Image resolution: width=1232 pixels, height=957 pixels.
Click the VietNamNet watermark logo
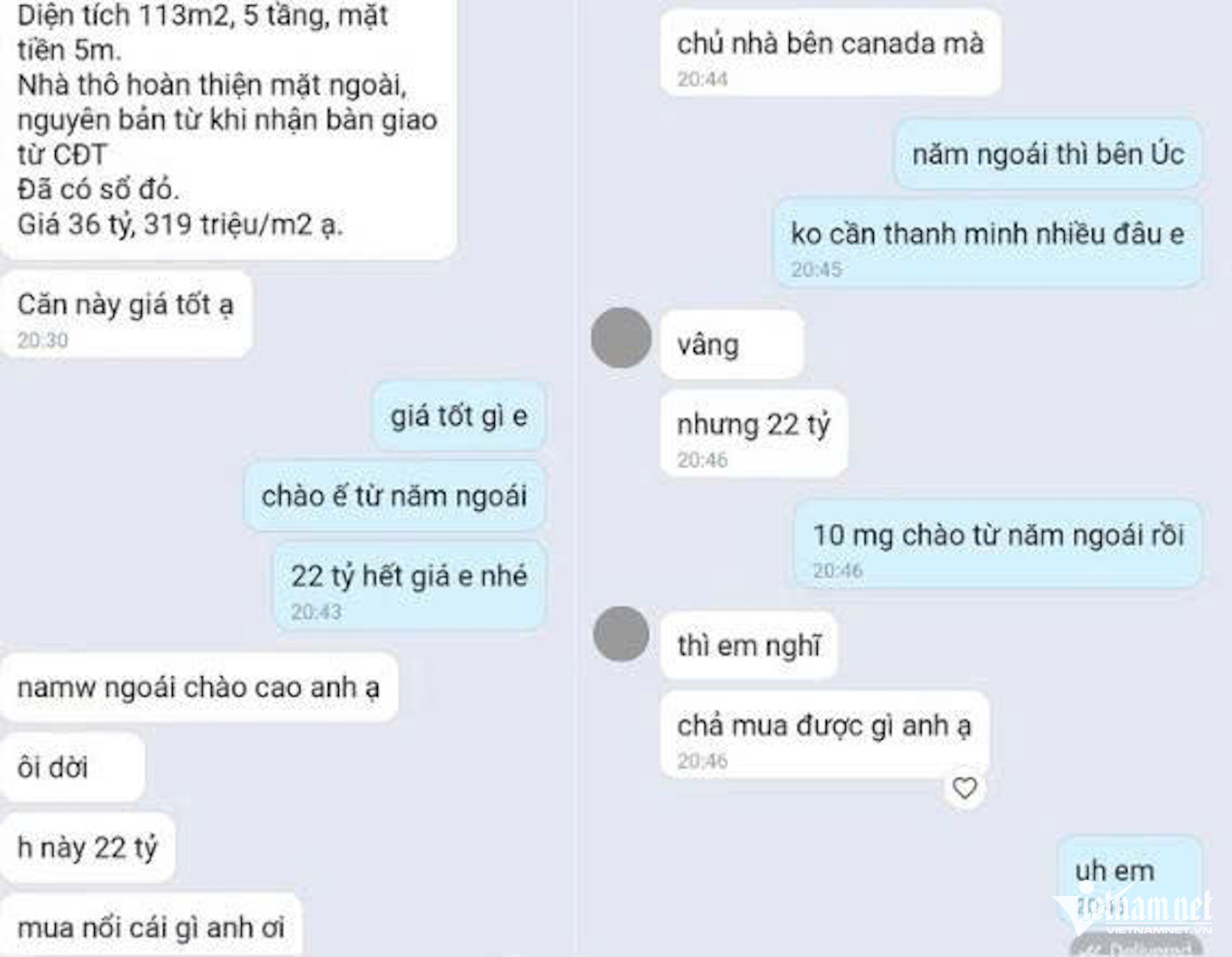pyautogui.click(x=1133, y=911)
